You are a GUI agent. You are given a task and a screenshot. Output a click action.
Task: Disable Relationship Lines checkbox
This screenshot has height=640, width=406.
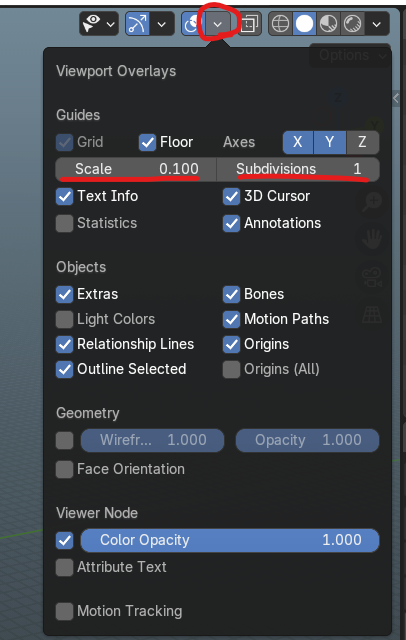click(x=64, y=344)
